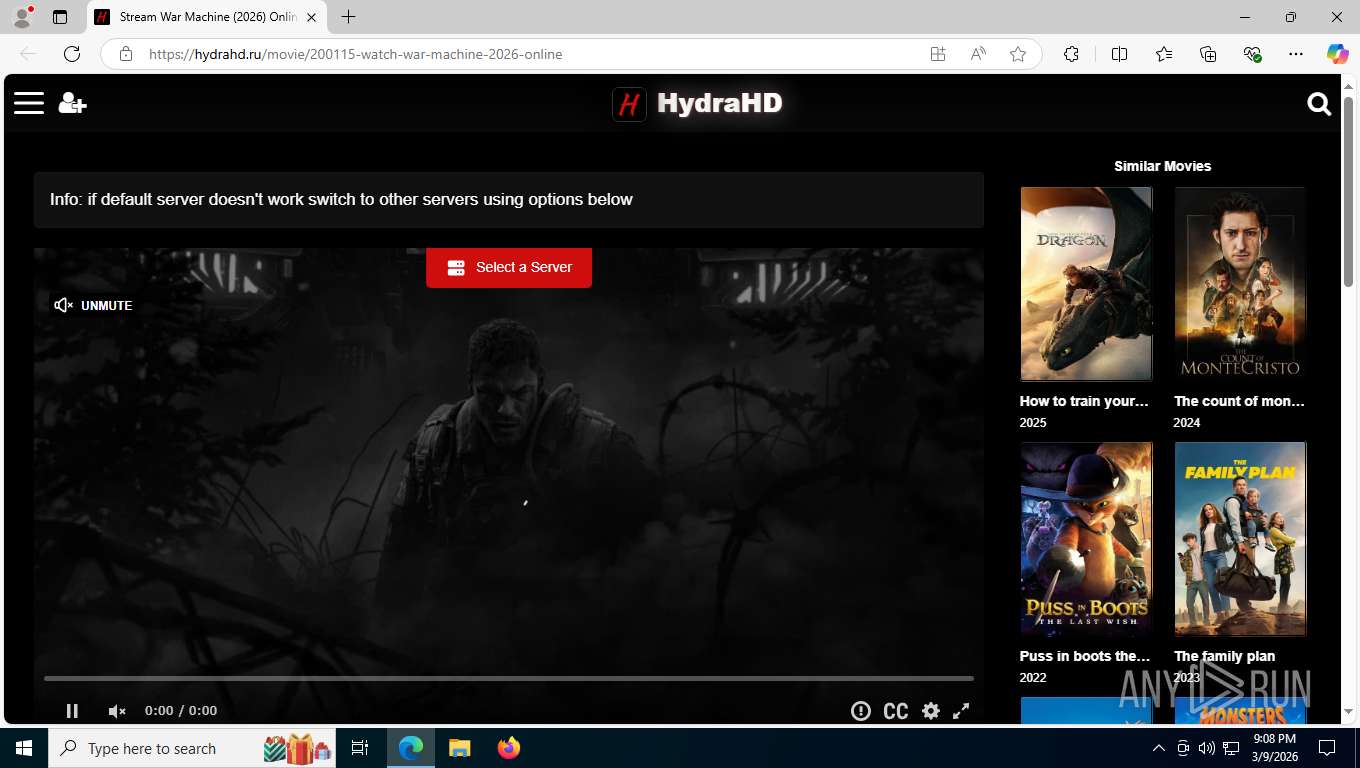
Task: Open Puss in Boots The Last Wish poster
Action: (1086, 539)
